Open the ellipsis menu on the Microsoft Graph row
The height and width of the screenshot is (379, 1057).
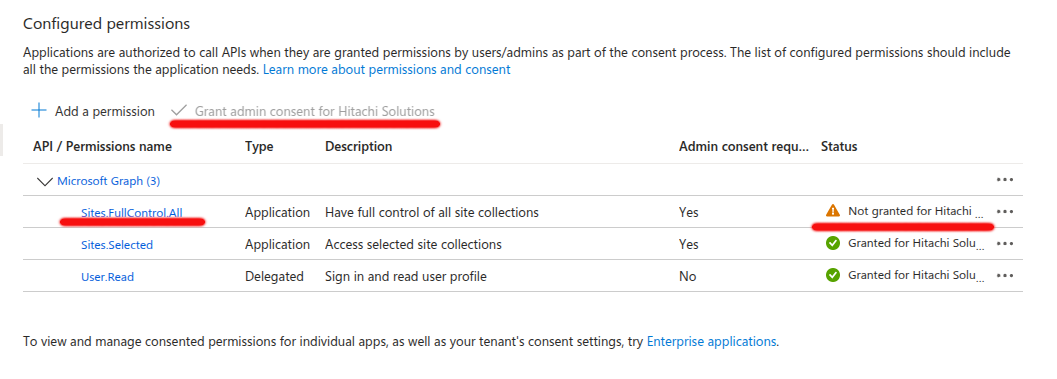[x=1004, y=180]
